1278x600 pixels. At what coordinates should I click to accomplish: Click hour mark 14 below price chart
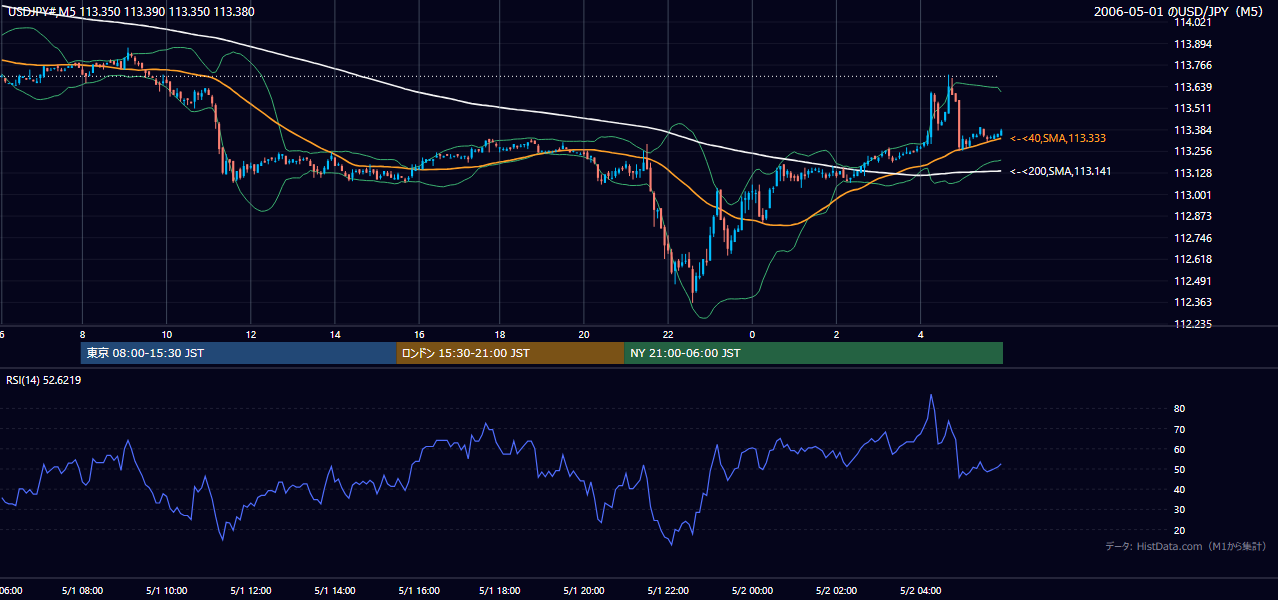click(335, 335)
